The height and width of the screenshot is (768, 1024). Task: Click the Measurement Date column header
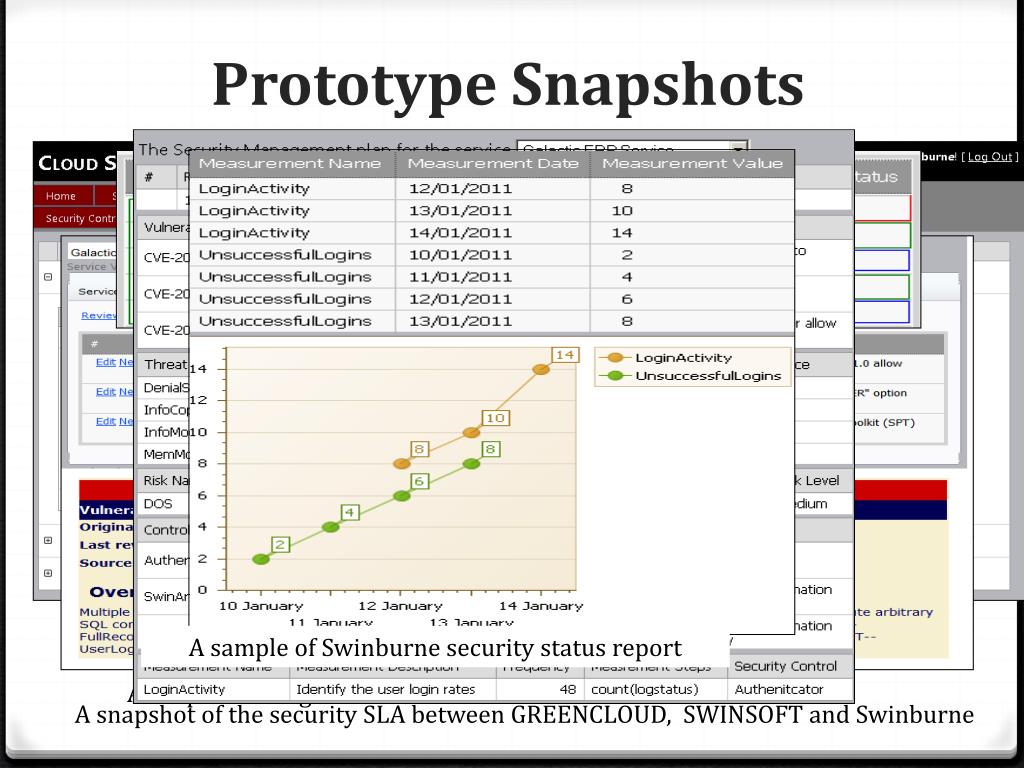click(x=493, y=163)
